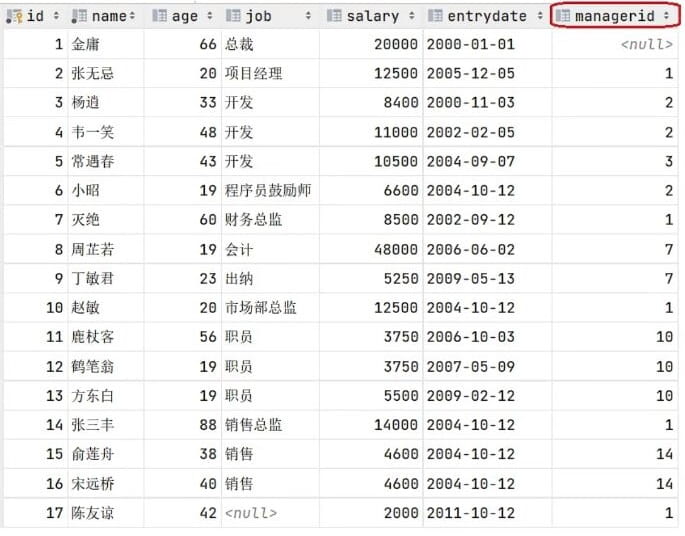Viewport: 685px width, 536px height.
Task: Select the job cell 总裁
Action: coord(239,44)
